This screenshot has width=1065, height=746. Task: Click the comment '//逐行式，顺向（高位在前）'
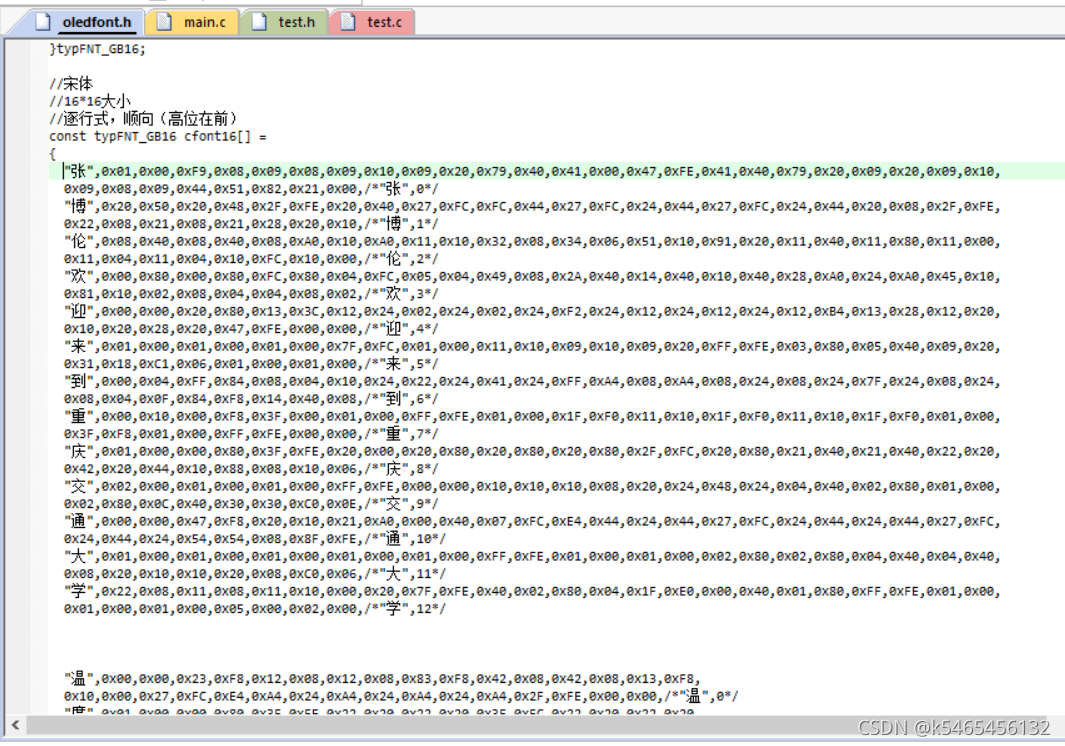(x=145, y=119)
